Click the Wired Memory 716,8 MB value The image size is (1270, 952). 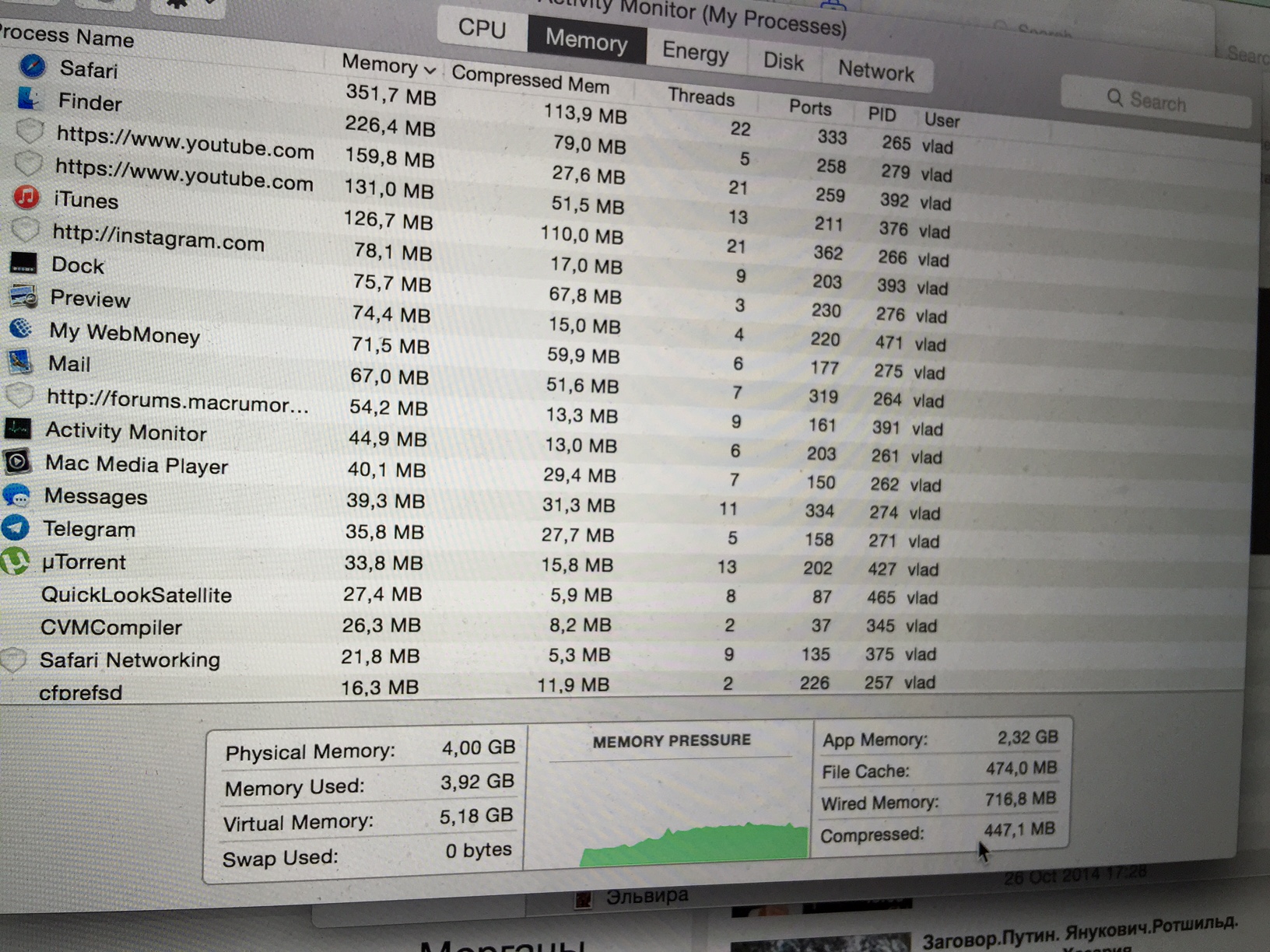pyautogui.click(x=1020, y=799)
